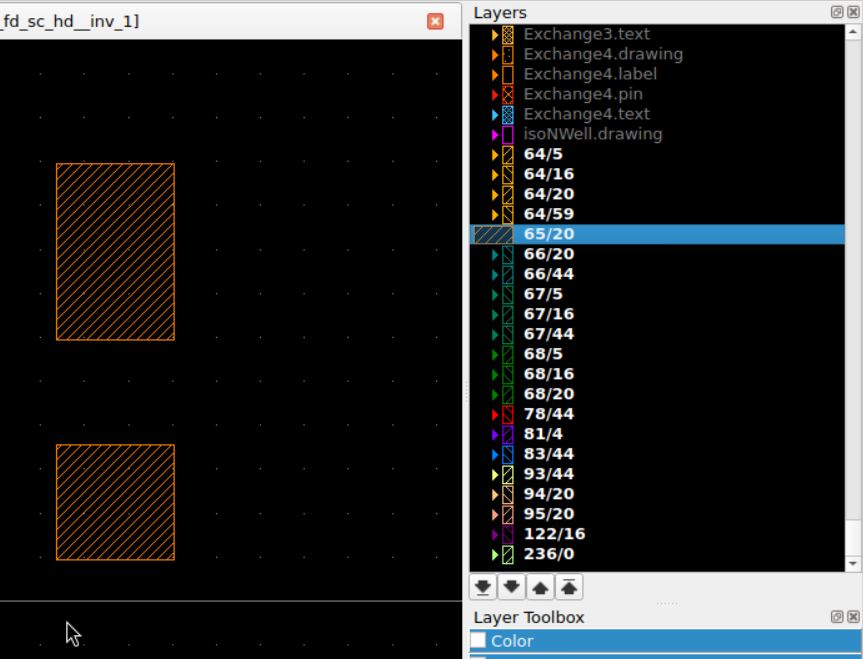Move selected layer to the bottom

[481, 587]
